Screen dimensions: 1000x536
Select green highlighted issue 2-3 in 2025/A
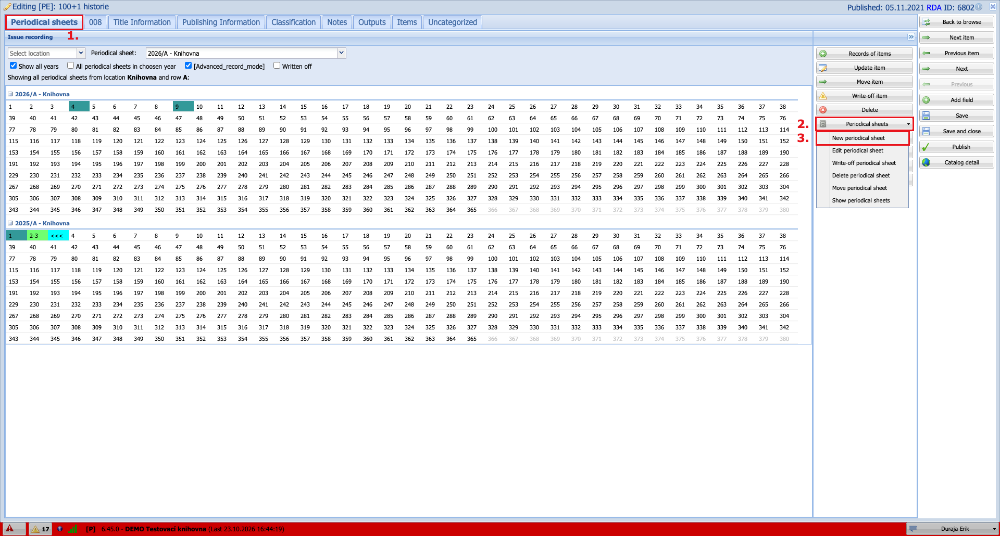[x=37, y=235]
